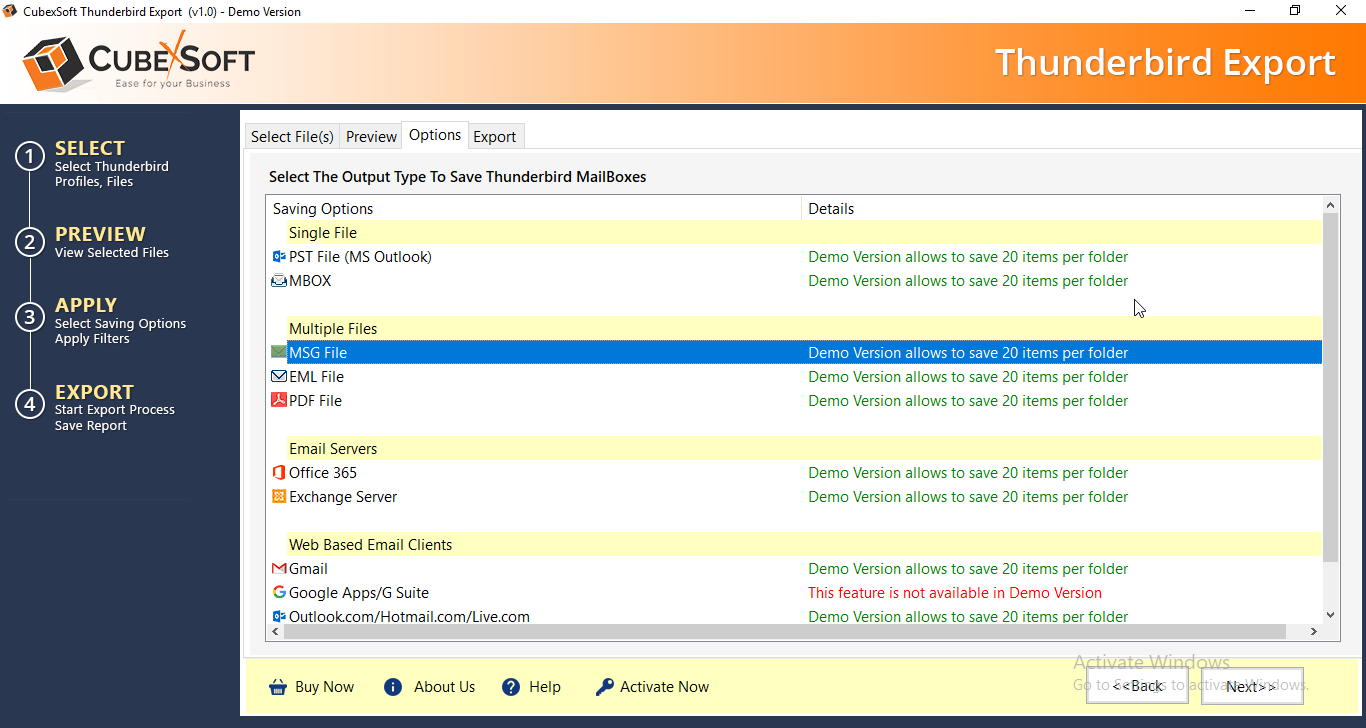Screen dimensions: 1366x728
Task: Click the CubexSoft logo
Action: [x=140, y=60]
